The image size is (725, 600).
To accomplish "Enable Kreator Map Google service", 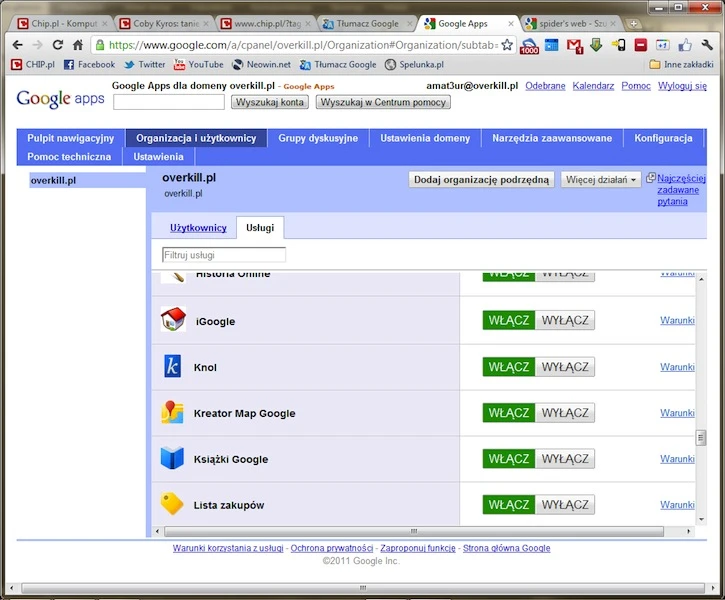I will pos(509,413).
